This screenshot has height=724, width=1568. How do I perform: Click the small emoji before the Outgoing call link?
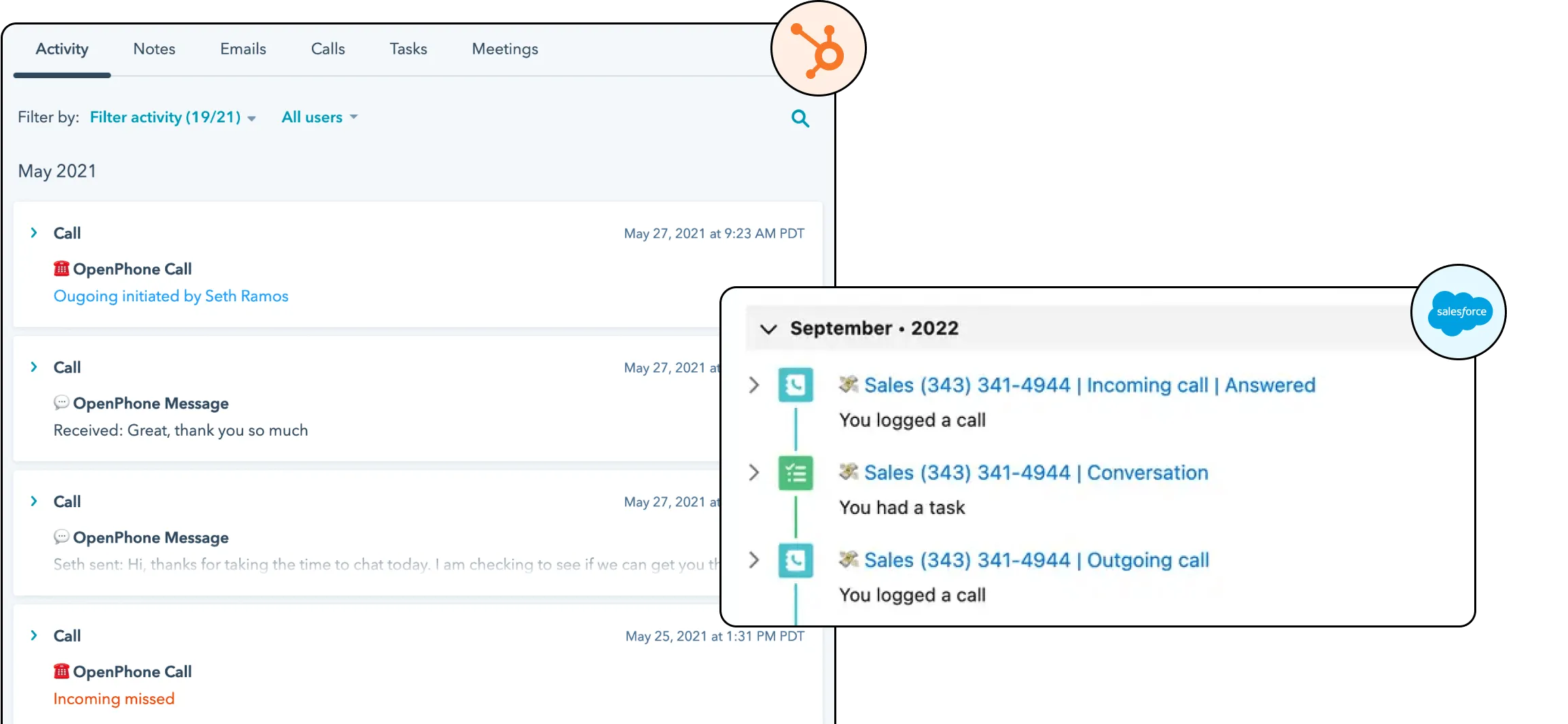tap(849, 559)
